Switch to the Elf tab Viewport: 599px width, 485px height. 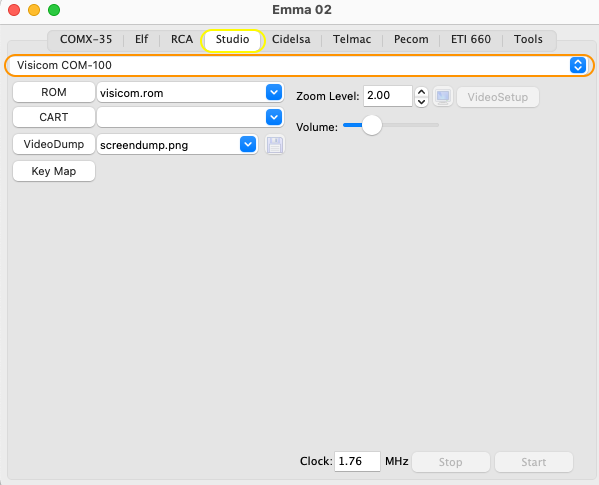(x=141, y=39)
